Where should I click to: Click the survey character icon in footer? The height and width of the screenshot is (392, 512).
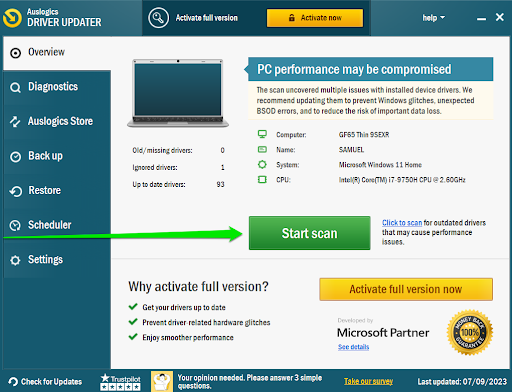pyautogui.click(x=162, y=381)
